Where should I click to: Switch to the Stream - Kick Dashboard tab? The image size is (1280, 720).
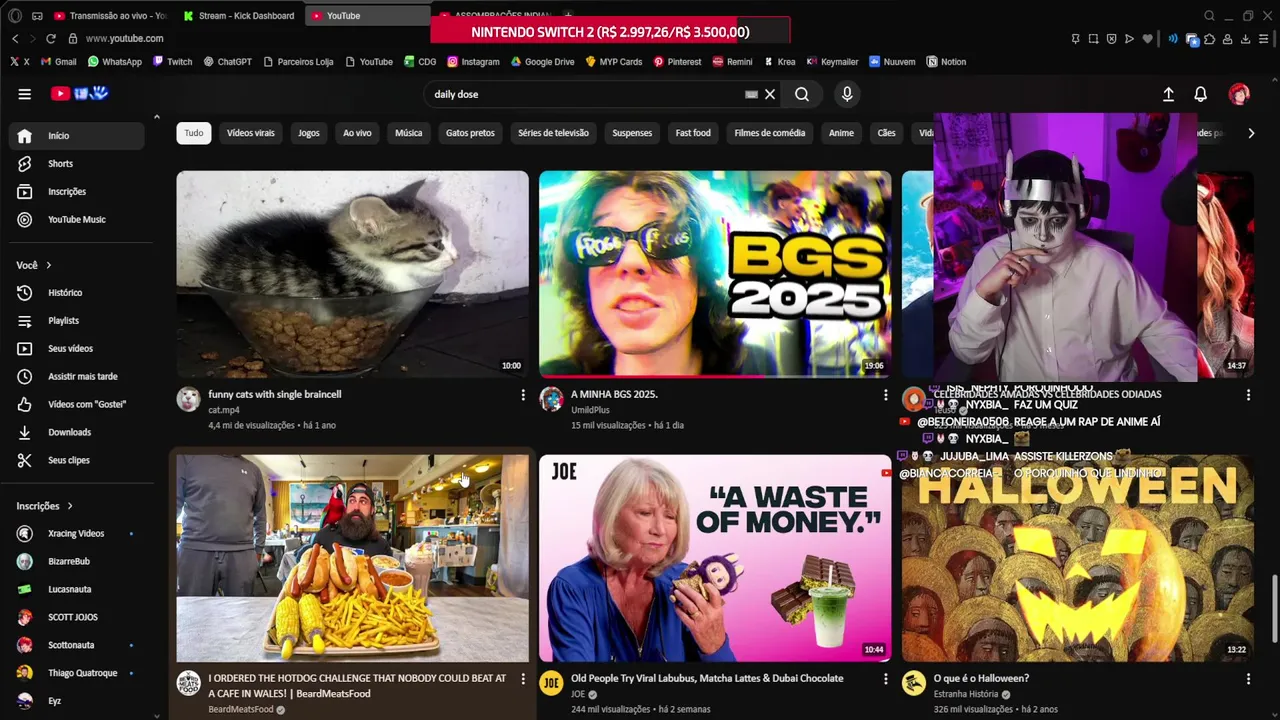coord(239,16)
